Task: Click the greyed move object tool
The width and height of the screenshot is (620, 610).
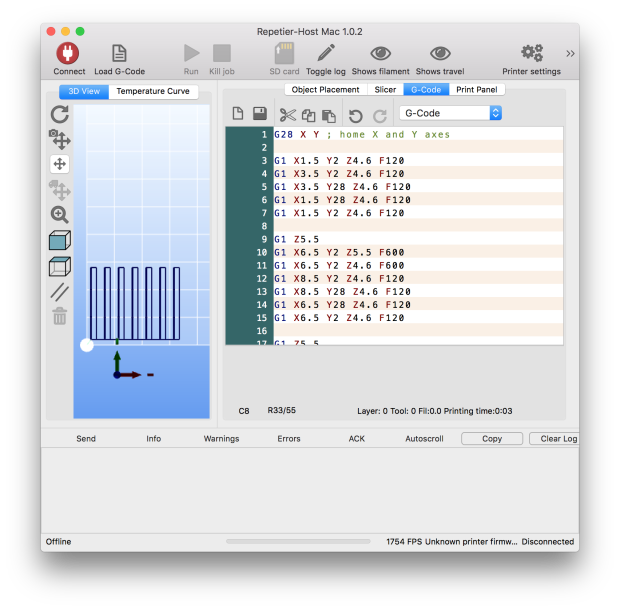Action: 60,190
